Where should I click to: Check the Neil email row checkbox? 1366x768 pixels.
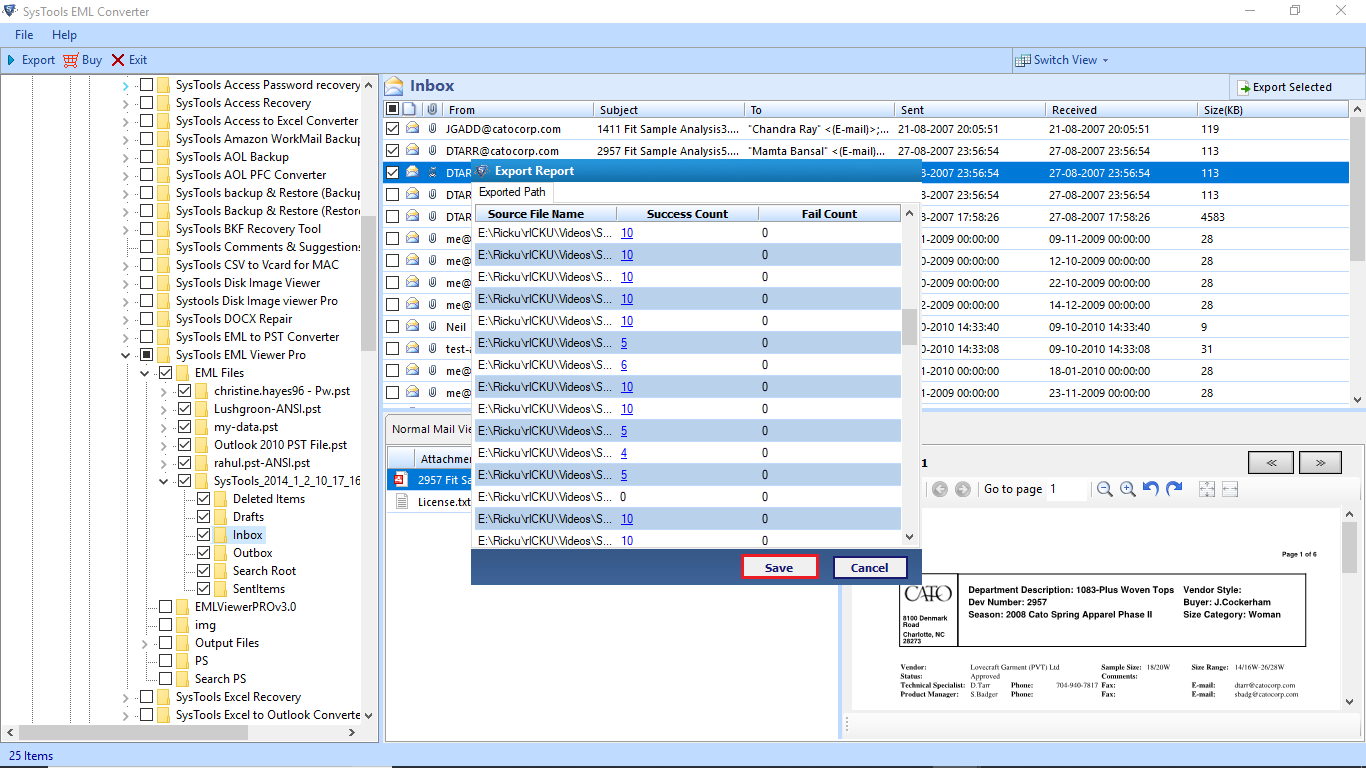[x=392, y=327]
